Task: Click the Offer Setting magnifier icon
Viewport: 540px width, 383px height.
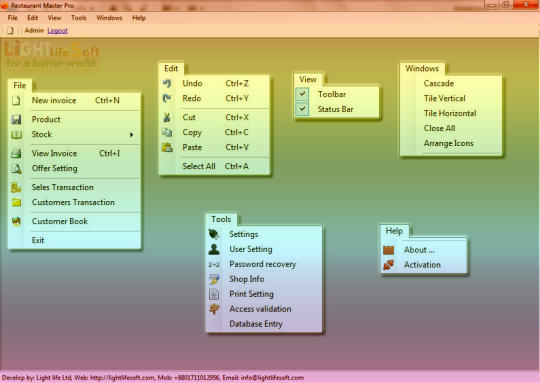Action: (x=16, y=168)
